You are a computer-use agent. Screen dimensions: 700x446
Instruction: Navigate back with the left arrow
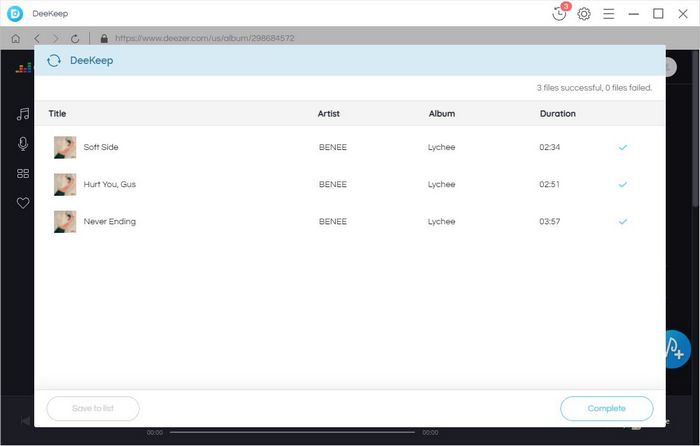pos(37,38)
